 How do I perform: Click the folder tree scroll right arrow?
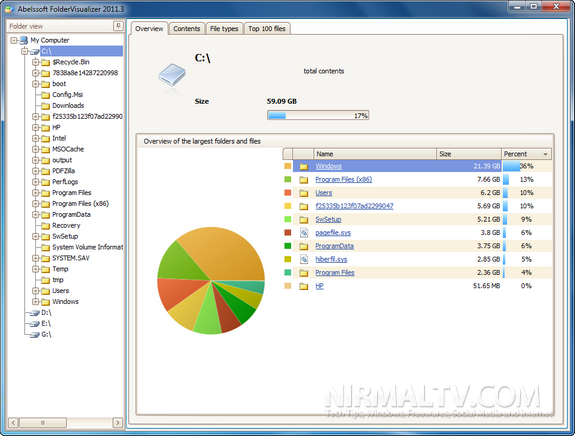click(118, 423)
